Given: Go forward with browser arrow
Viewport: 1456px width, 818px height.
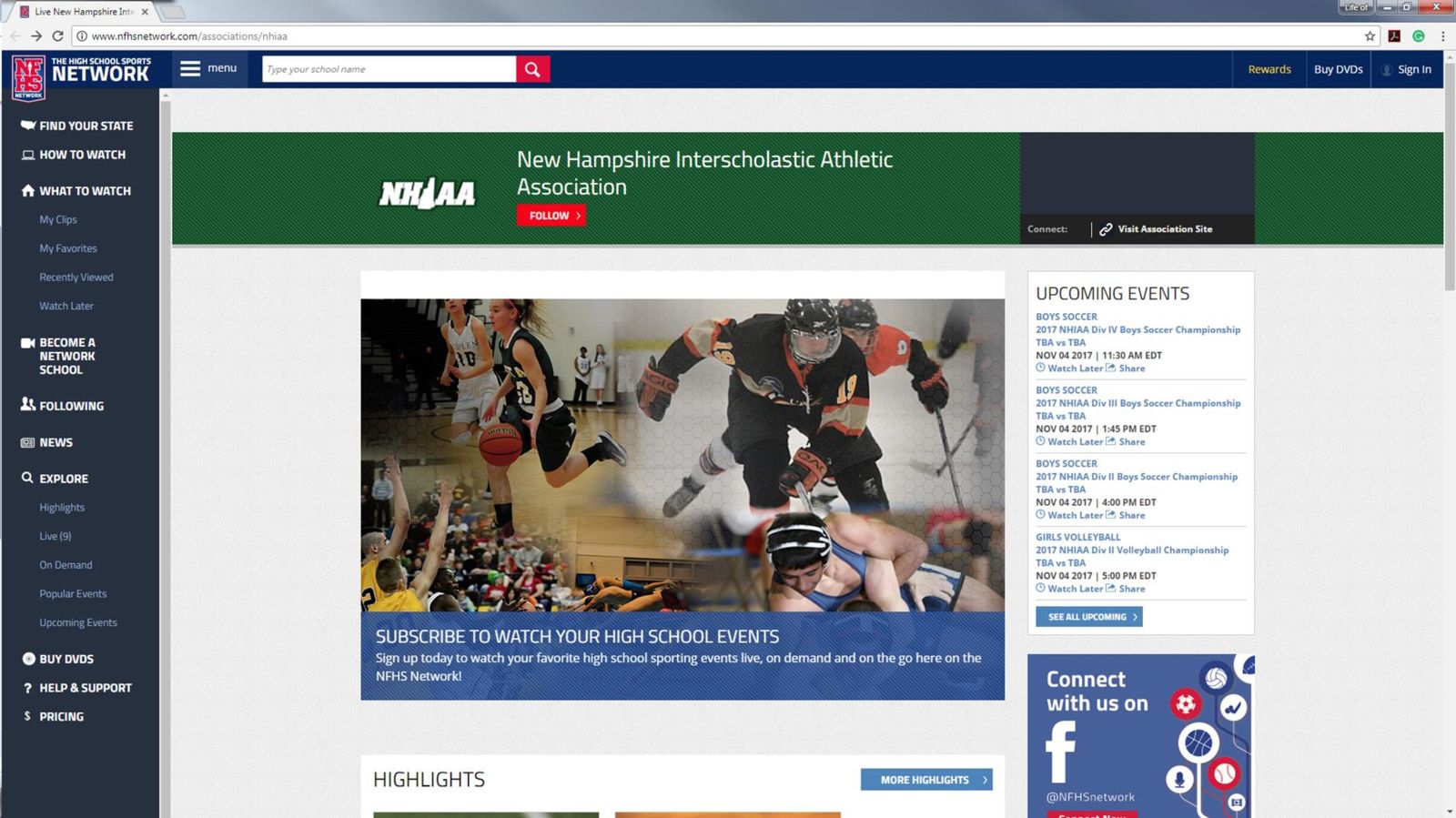Looking at the screenshot, I should tap(36, 36).
